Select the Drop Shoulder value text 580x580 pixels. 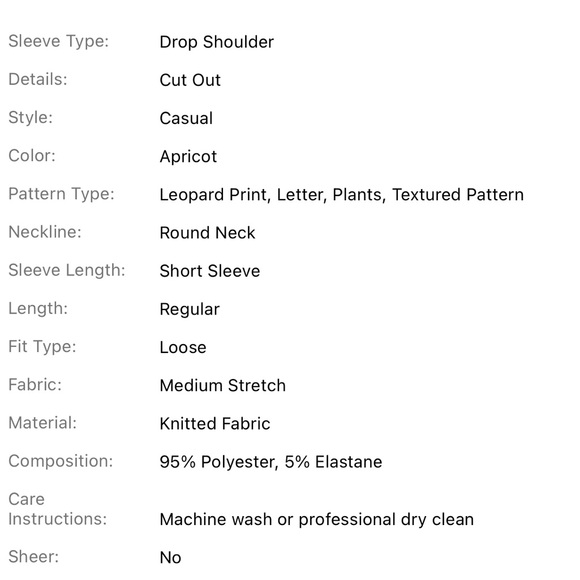217,42
